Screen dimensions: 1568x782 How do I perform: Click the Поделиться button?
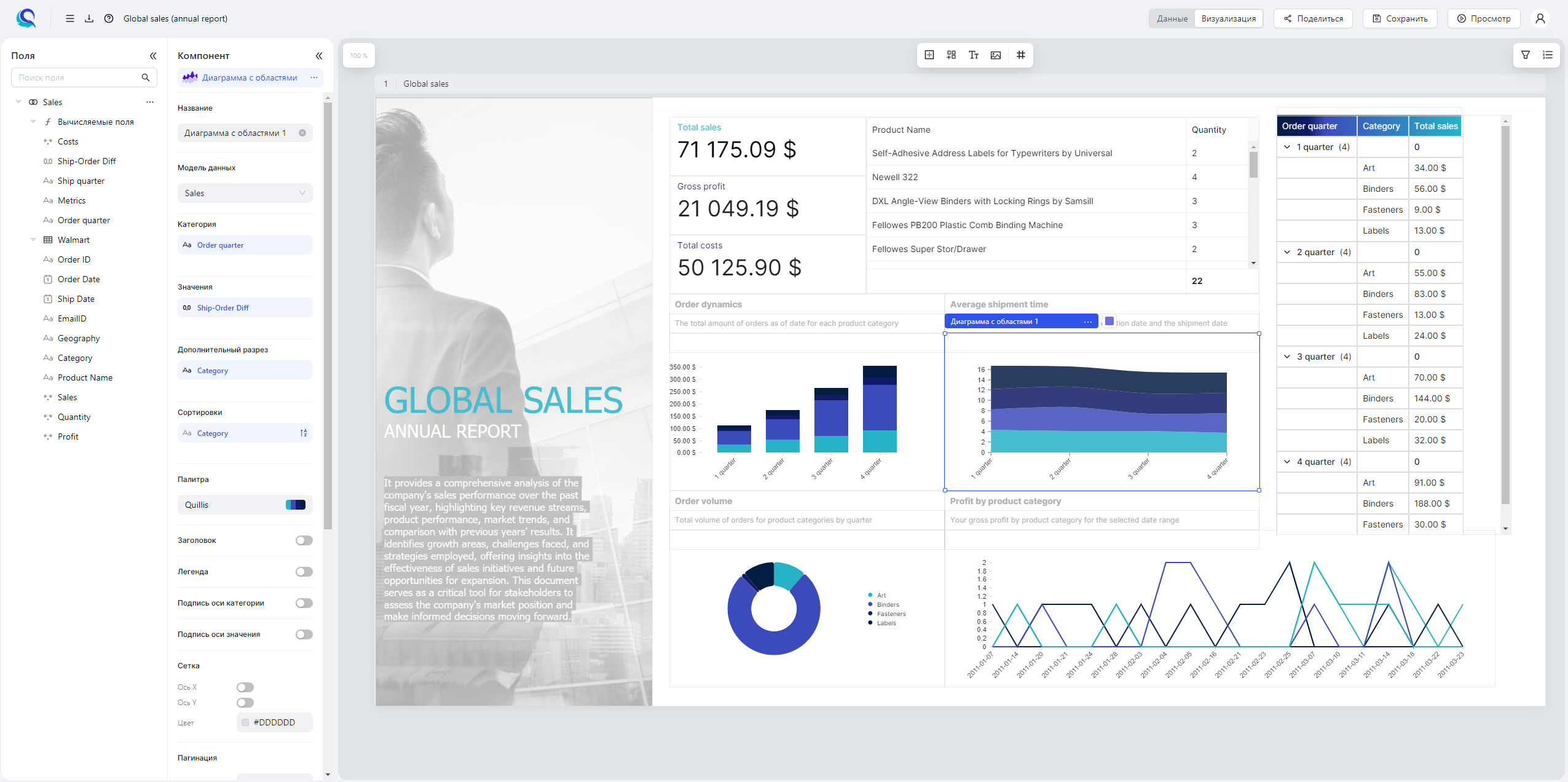pyautogui.click(x=1313, y=18)
